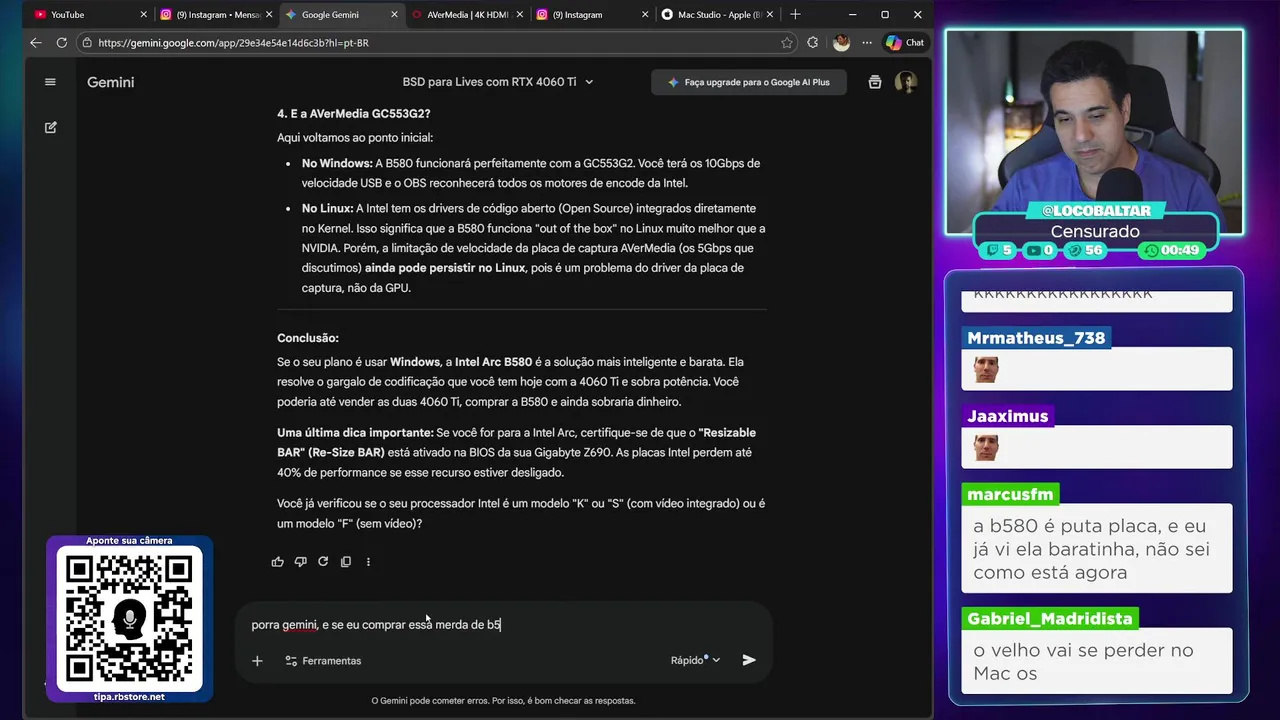
Task: Open the browser three-dot menu
Action: pos(866,43)
